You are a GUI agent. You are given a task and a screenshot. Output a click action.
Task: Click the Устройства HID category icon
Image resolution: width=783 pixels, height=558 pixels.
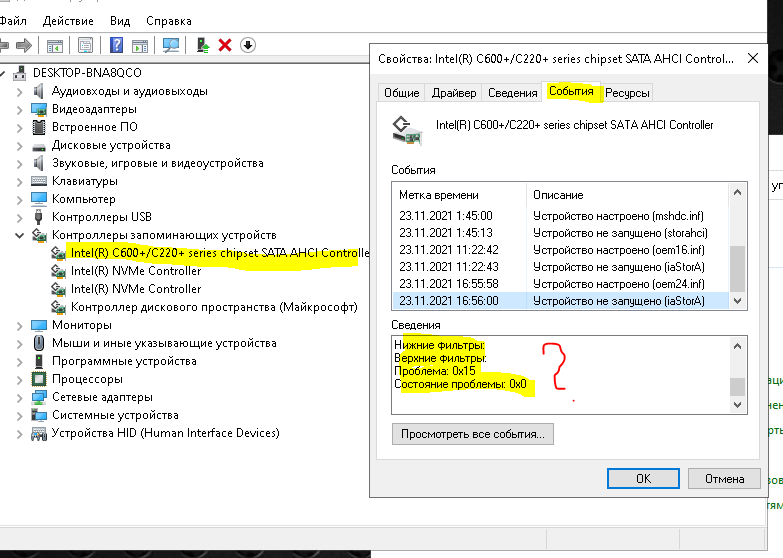(x=38, y=433)
